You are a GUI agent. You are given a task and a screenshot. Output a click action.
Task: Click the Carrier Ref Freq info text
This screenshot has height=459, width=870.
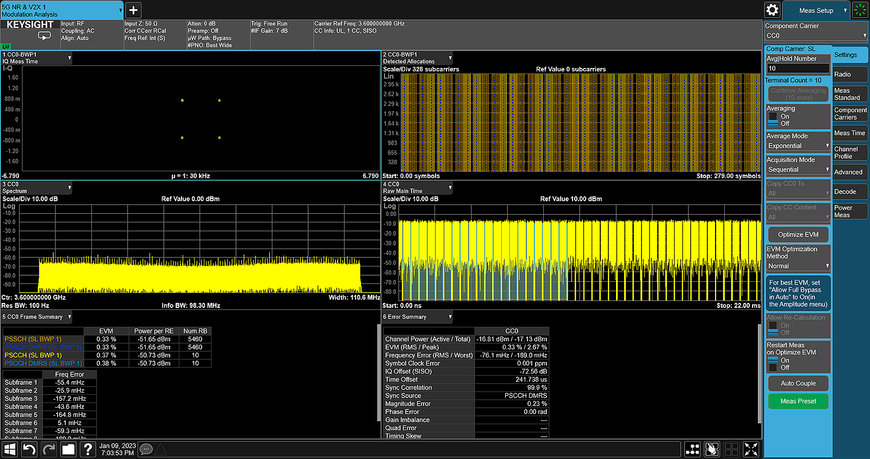point(359,24)
